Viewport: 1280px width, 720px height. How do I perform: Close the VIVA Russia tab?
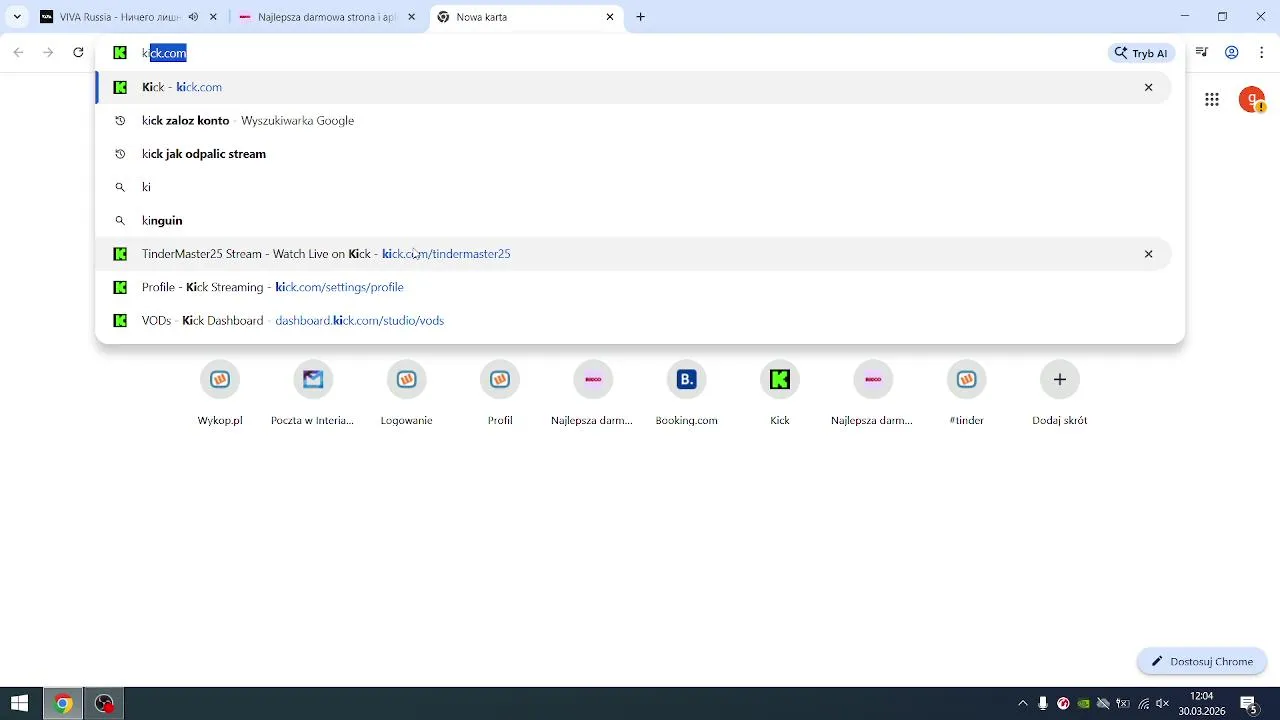[214, 17]
